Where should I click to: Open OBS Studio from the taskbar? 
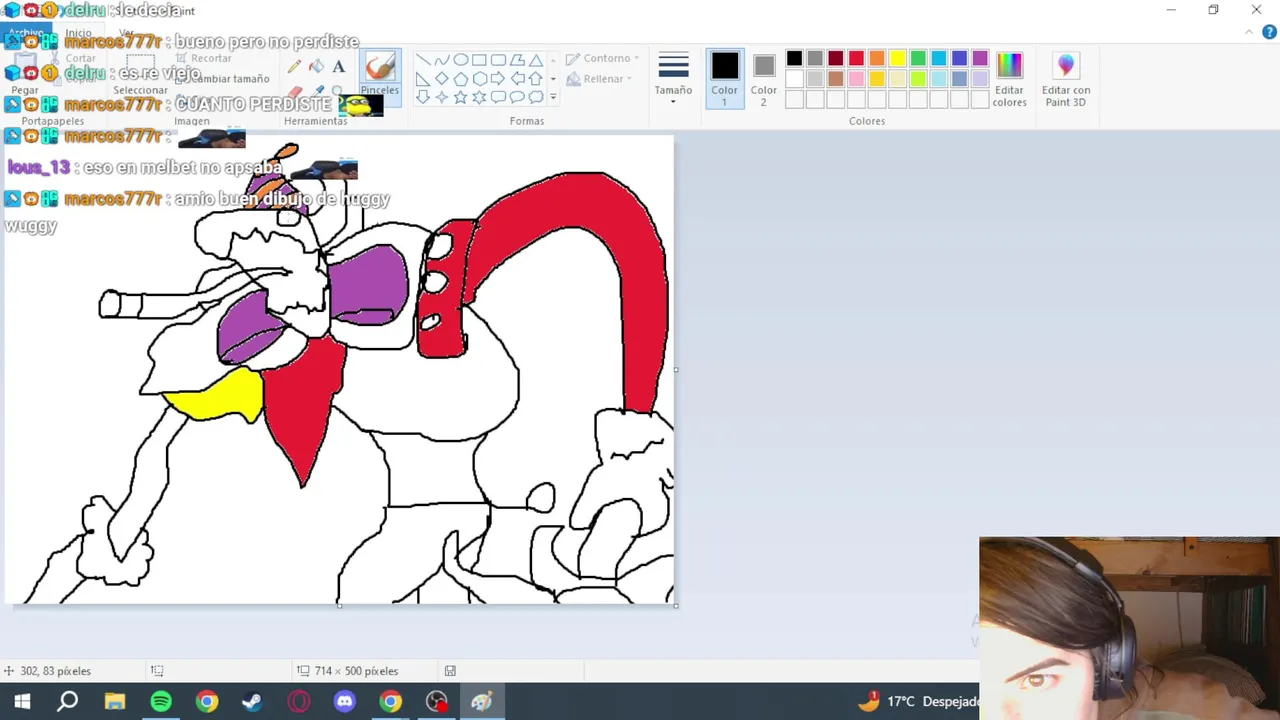[437, 701]
